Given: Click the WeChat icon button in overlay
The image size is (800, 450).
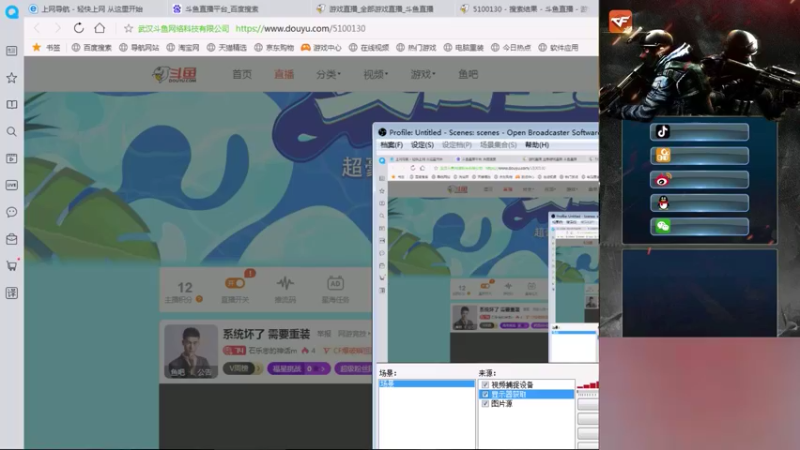Looking at the screenshot, I should pyautogui.click(x=699, y=226).
